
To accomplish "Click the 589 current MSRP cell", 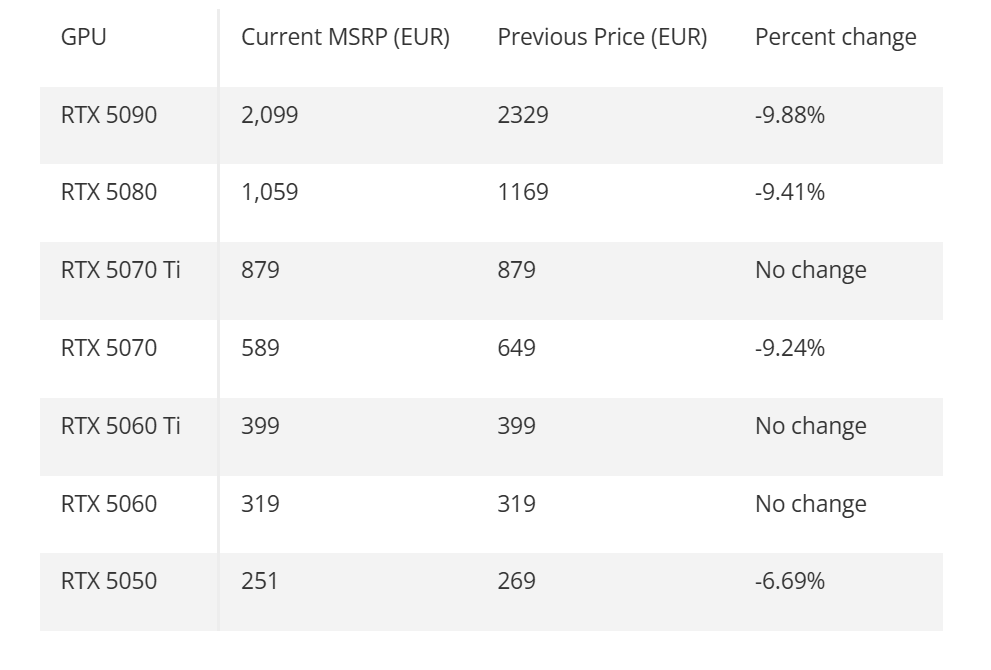I will 260,348.
